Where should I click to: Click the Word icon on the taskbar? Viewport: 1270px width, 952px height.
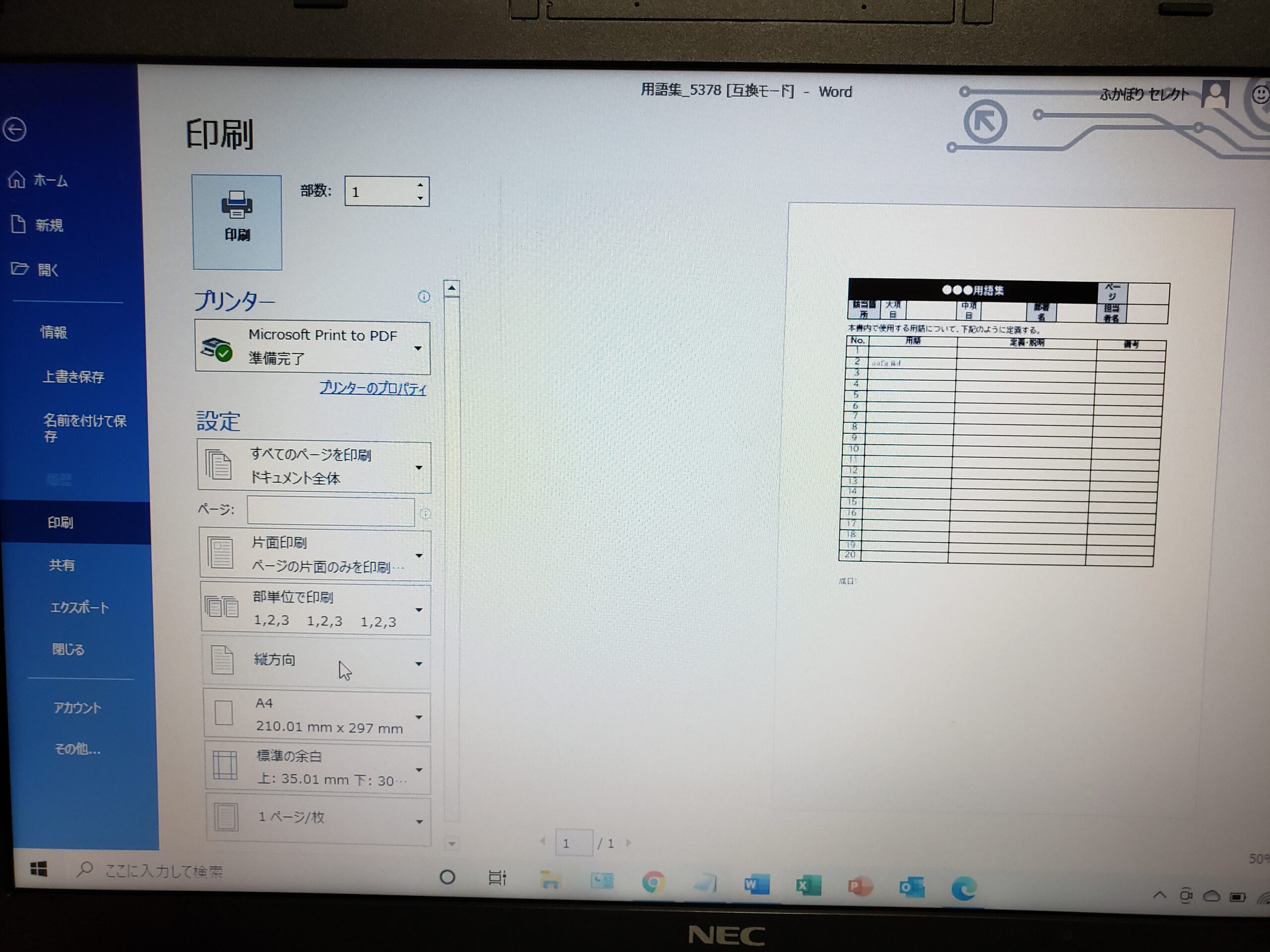[x=756, y=885]
